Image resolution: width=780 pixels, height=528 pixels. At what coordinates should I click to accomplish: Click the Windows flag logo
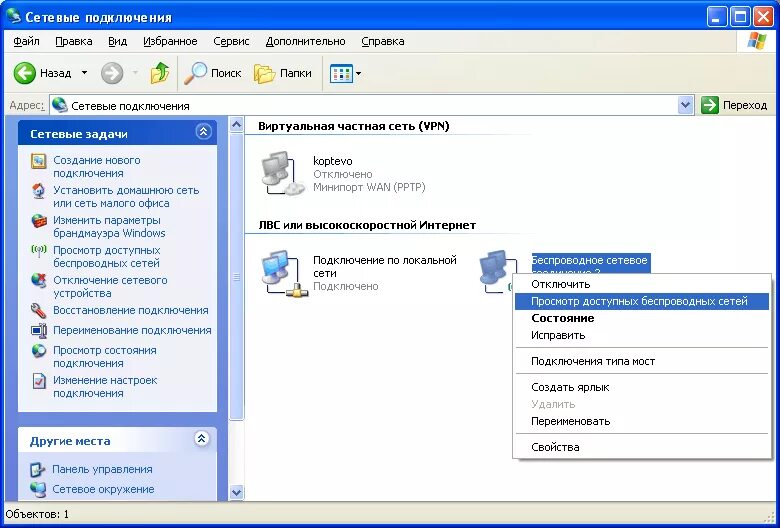(756, 41)
